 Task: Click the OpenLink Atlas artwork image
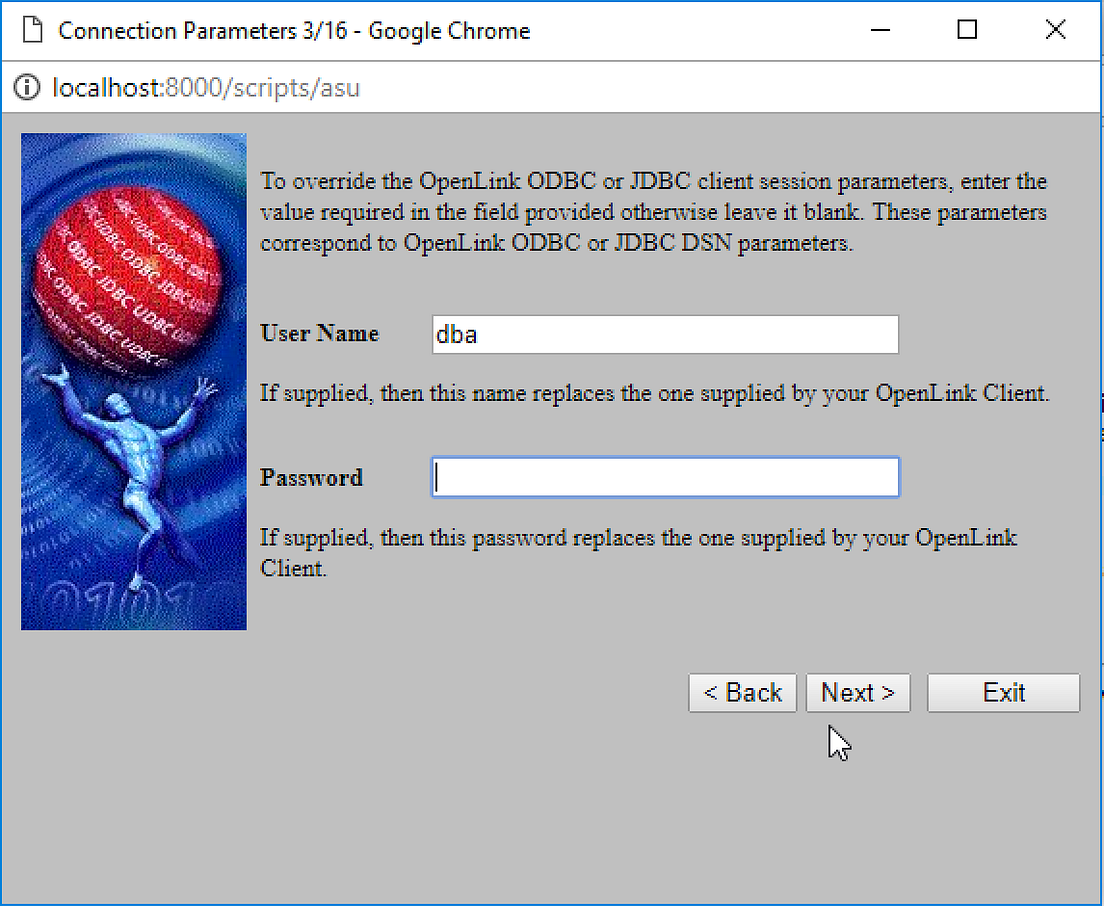point(133,380)
